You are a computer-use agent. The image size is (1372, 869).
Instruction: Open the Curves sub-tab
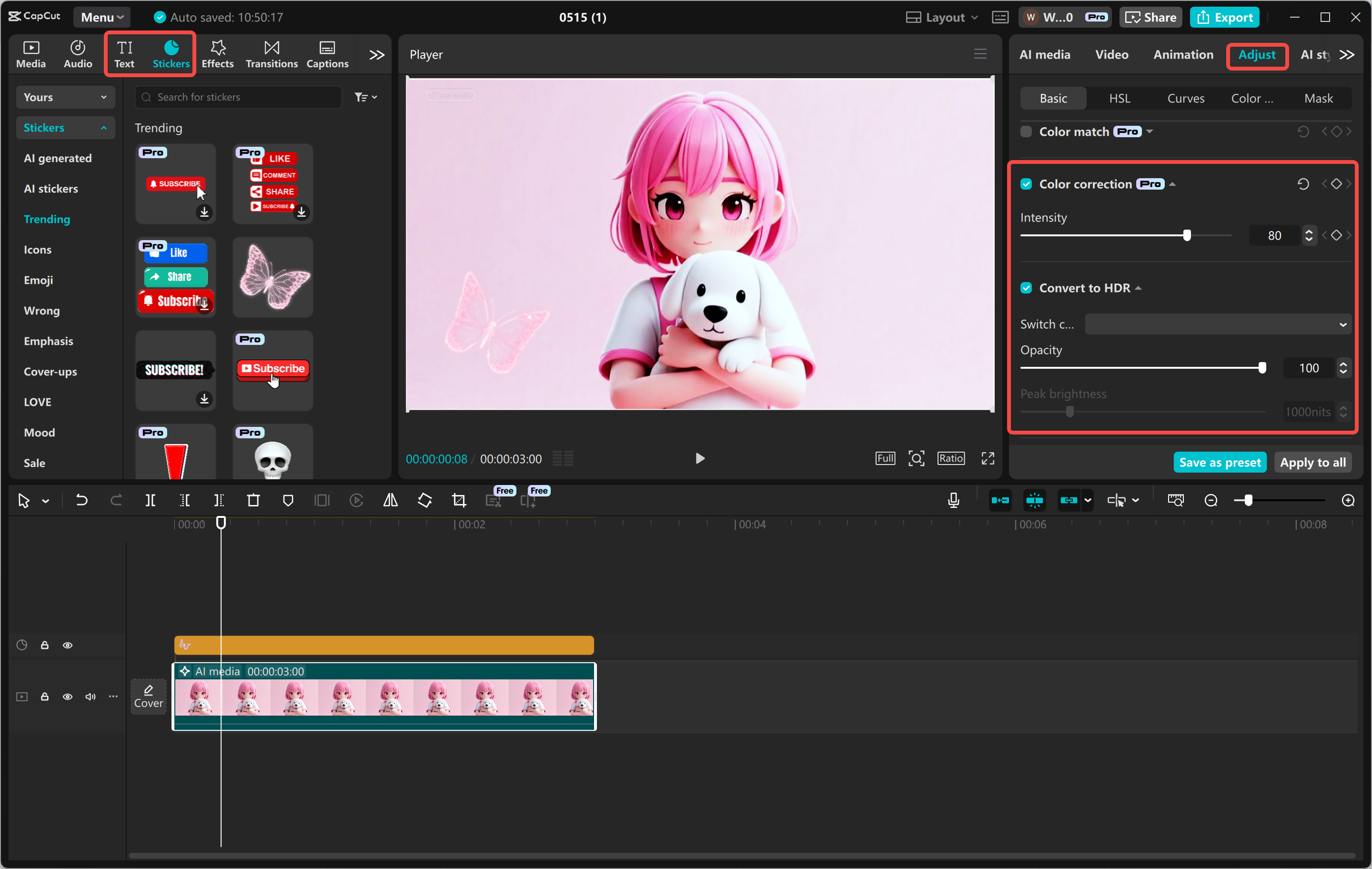(1186, 98)
